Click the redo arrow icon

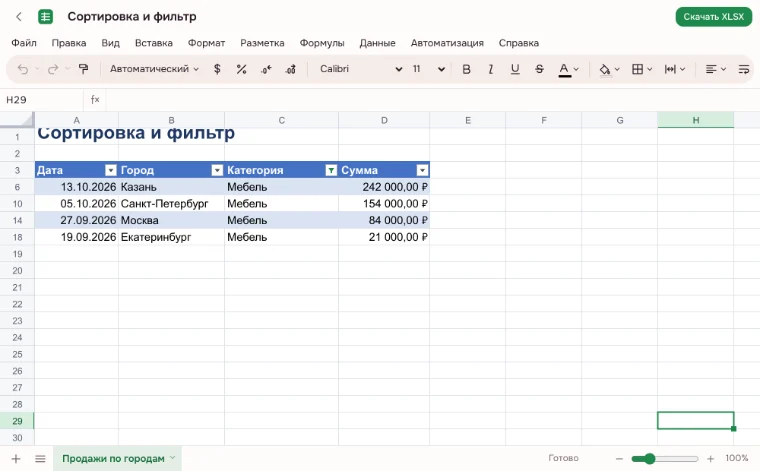click(53, 69)
